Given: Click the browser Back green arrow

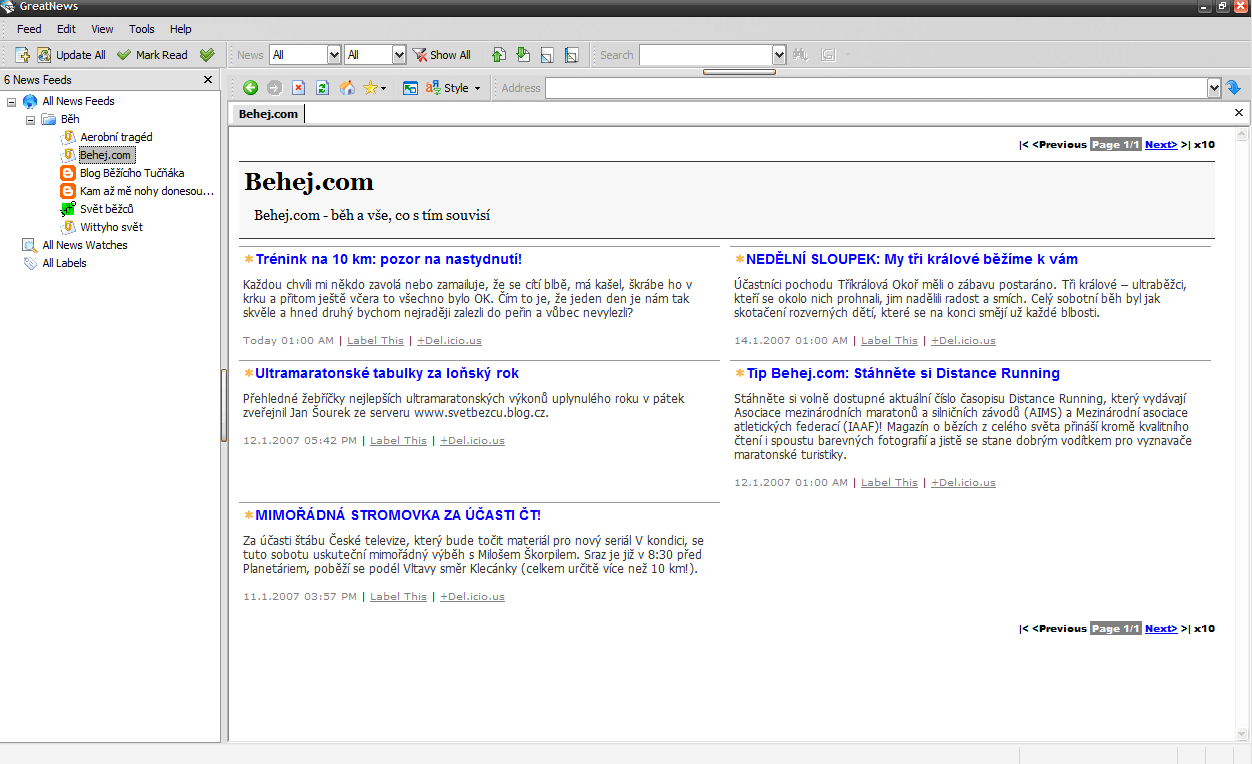Looking at the screenshot, I should (250, 88).
